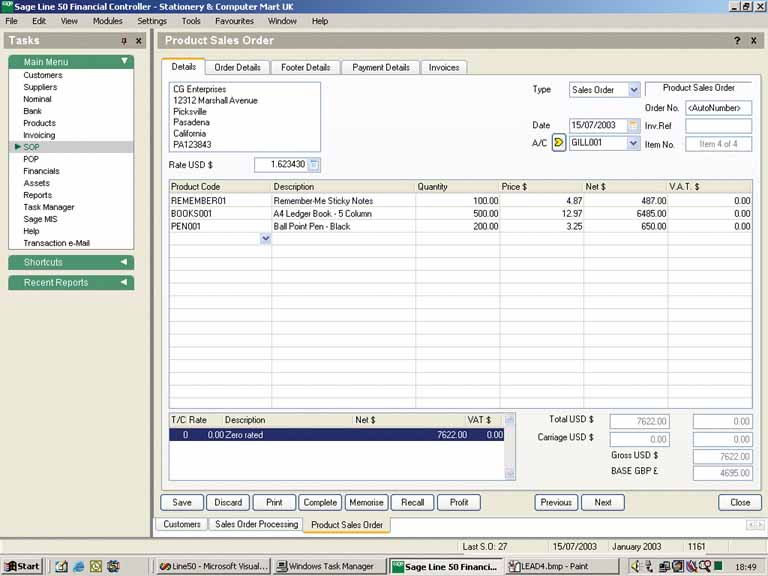The width and height of the screenshot is (768, 576).
Task: Click the Product Sales Order help question mark
Action: (x=737, y=41)
